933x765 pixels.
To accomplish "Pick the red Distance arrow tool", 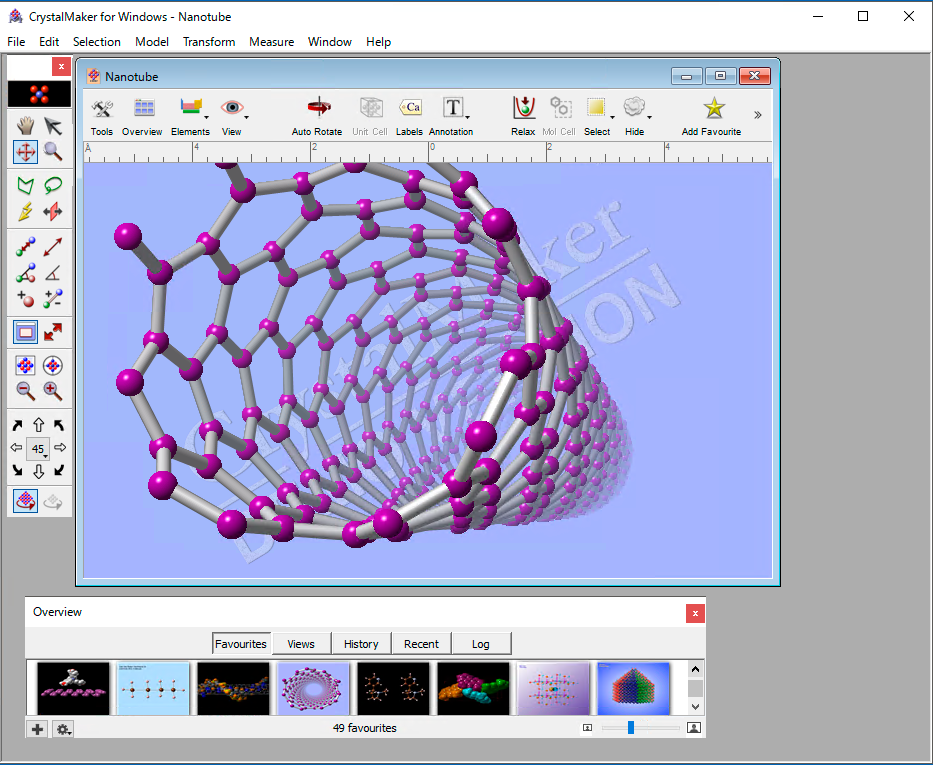I will coord(52,247).
